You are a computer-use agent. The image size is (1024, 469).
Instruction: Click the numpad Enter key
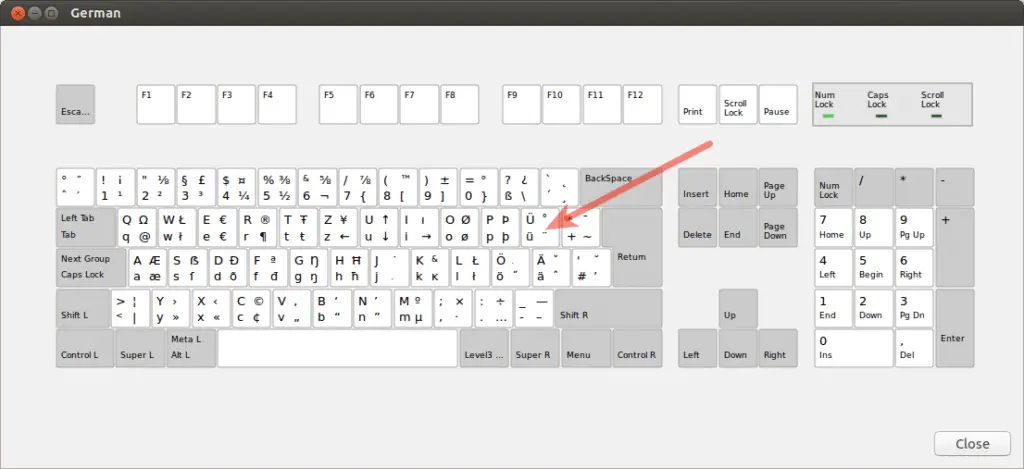(955, 328)
